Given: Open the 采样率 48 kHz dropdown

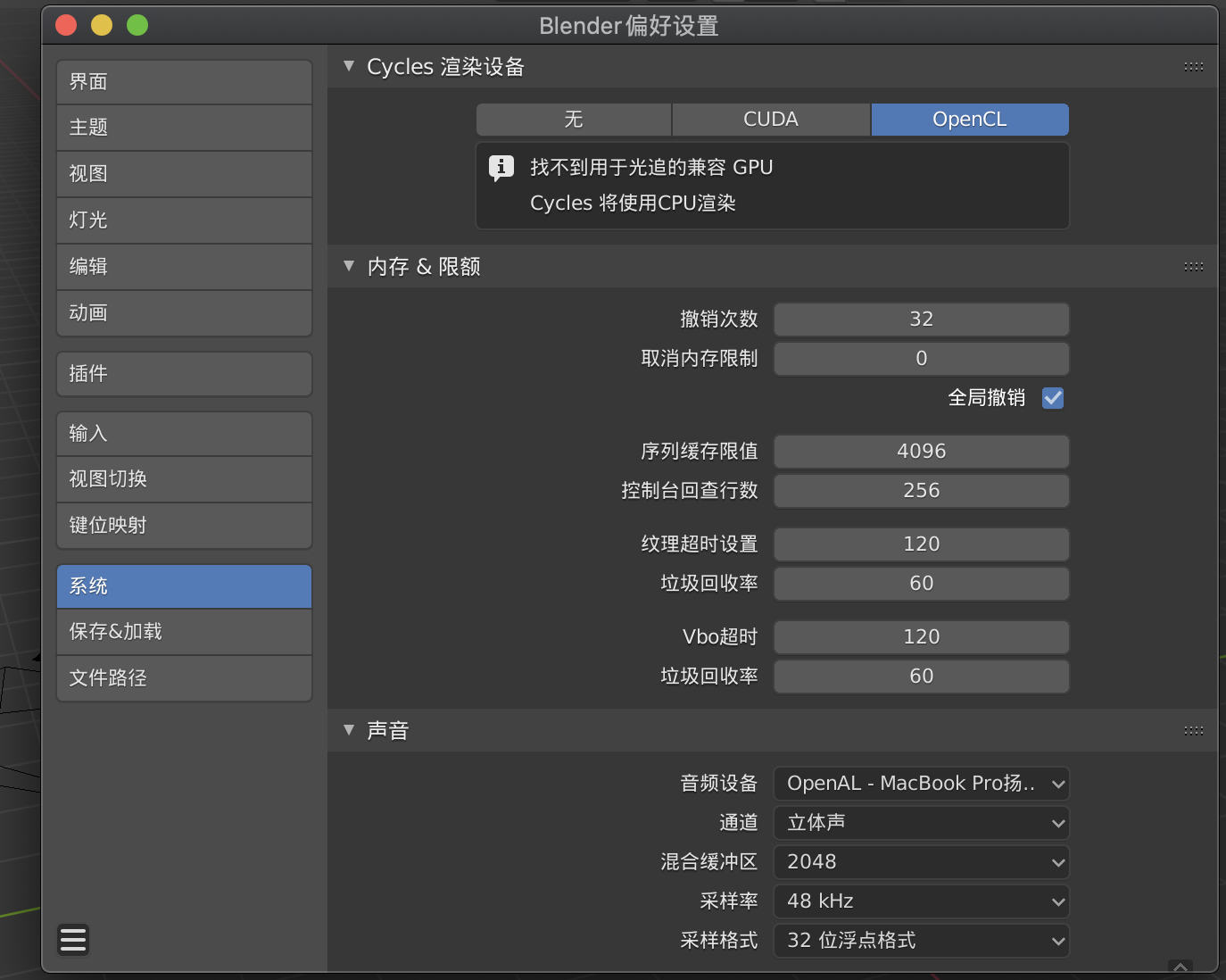Looking at the screenshot, I should coord(921,901).
